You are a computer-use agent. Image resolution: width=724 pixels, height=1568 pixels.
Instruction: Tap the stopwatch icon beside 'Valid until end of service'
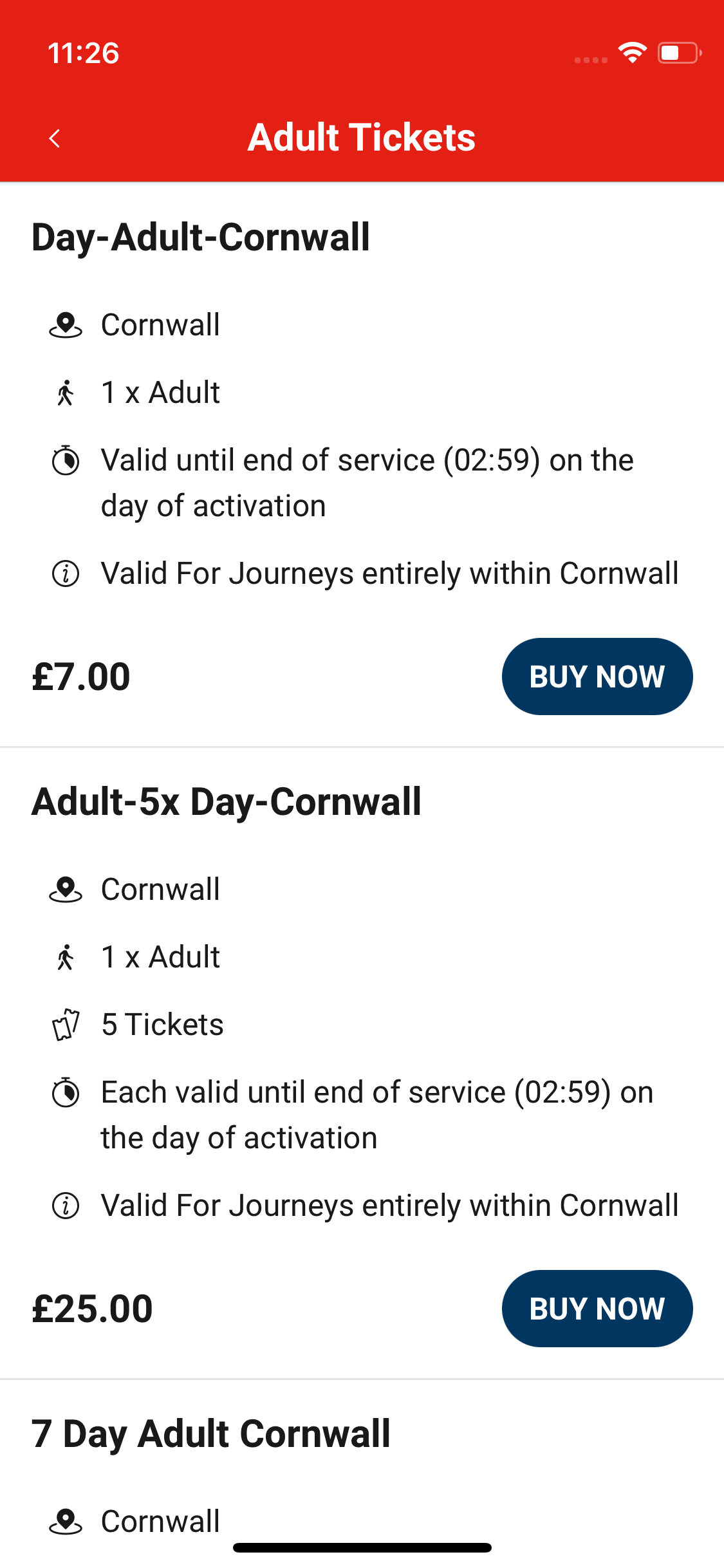[66, 460]
